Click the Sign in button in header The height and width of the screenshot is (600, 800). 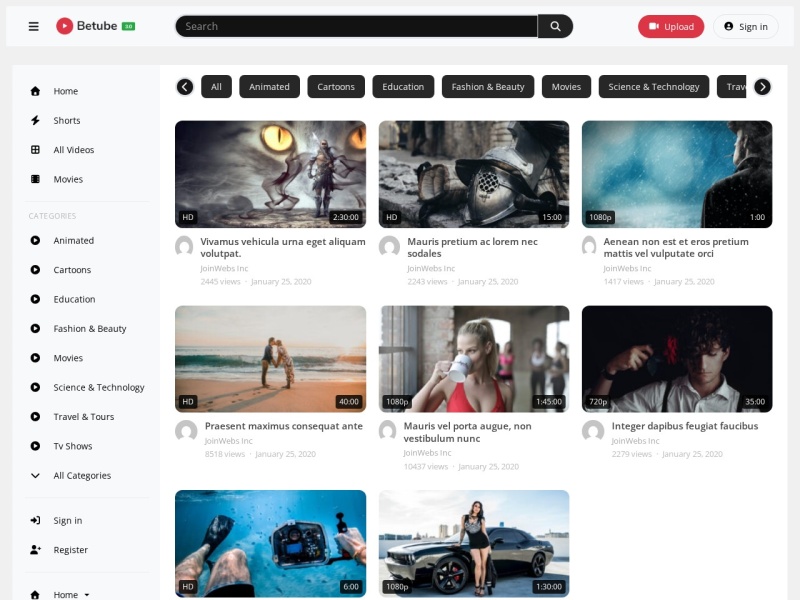[745, 27]
